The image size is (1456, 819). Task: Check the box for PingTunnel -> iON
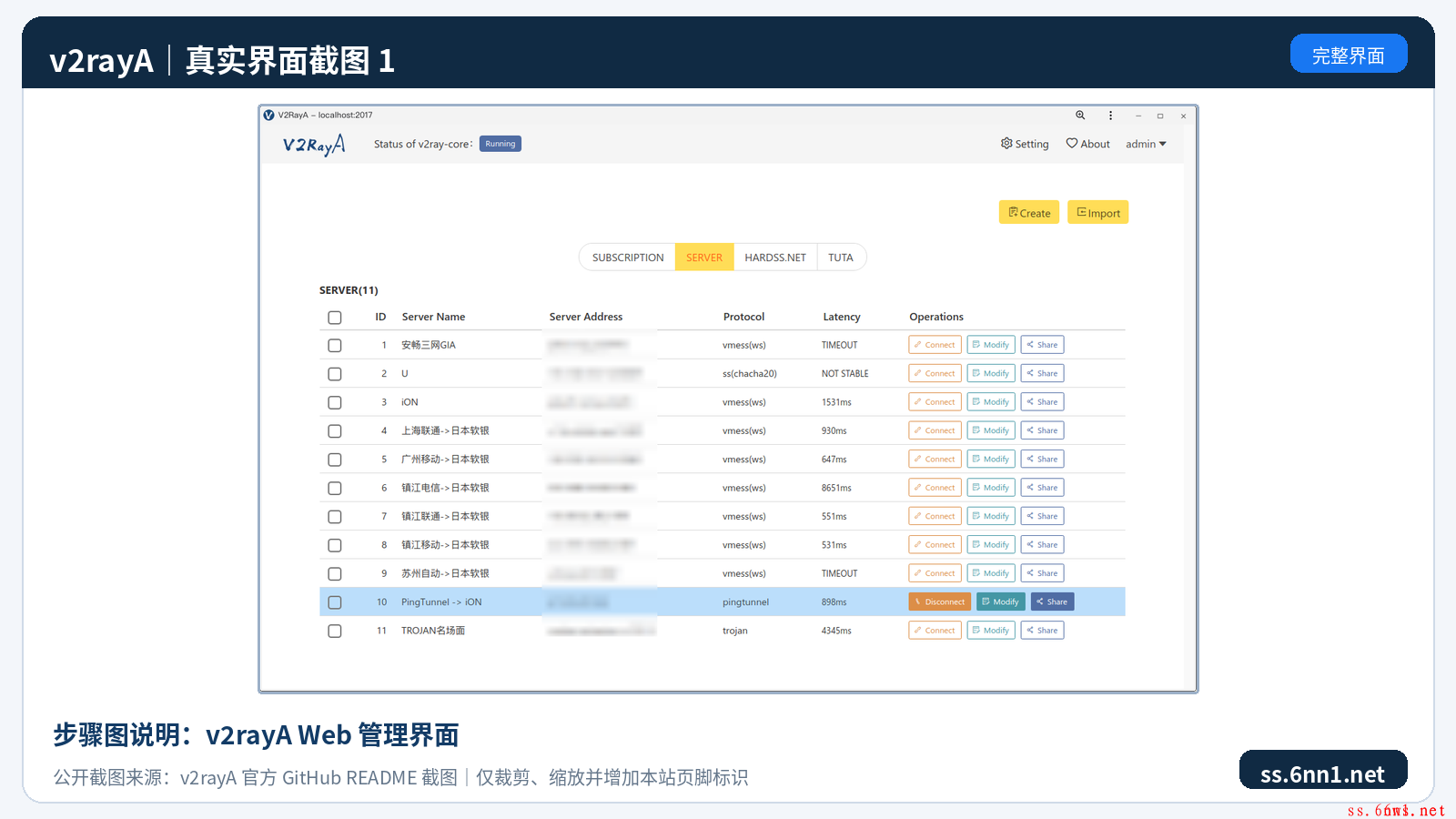click(335, 602)
